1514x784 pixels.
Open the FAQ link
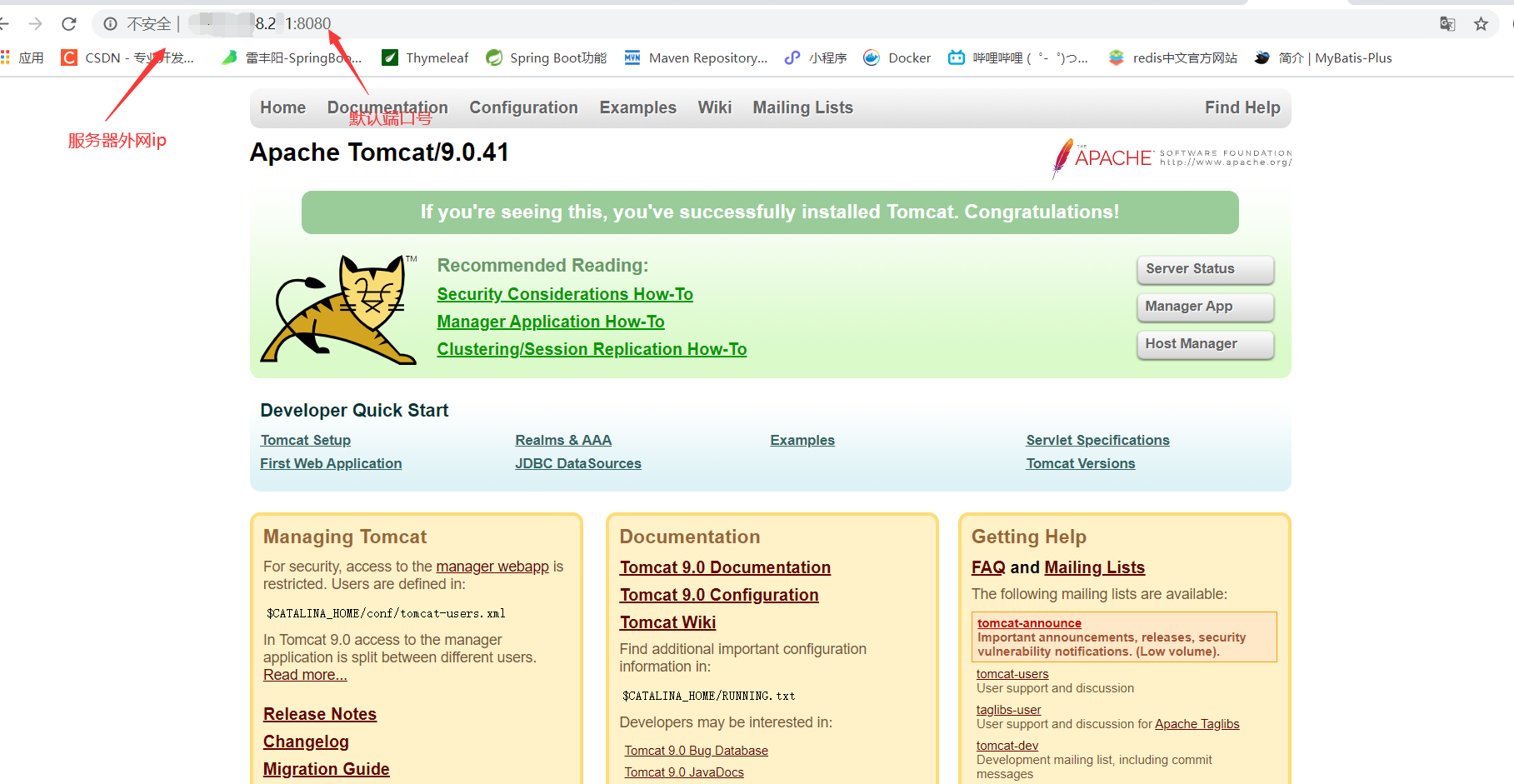[988, 567]
